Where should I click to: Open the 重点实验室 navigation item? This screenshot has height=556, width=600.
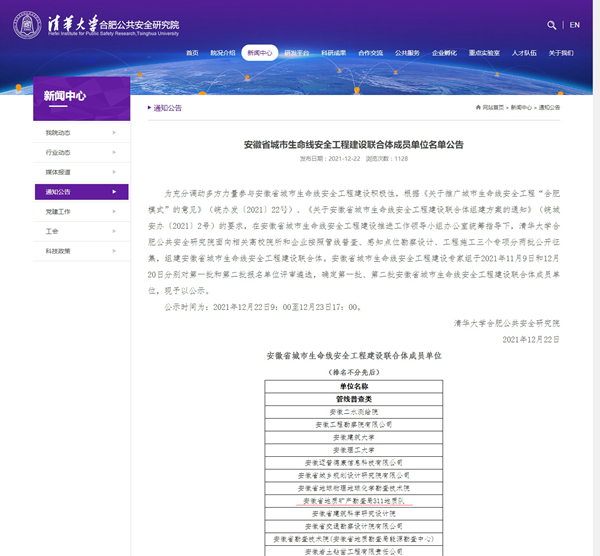484,53
